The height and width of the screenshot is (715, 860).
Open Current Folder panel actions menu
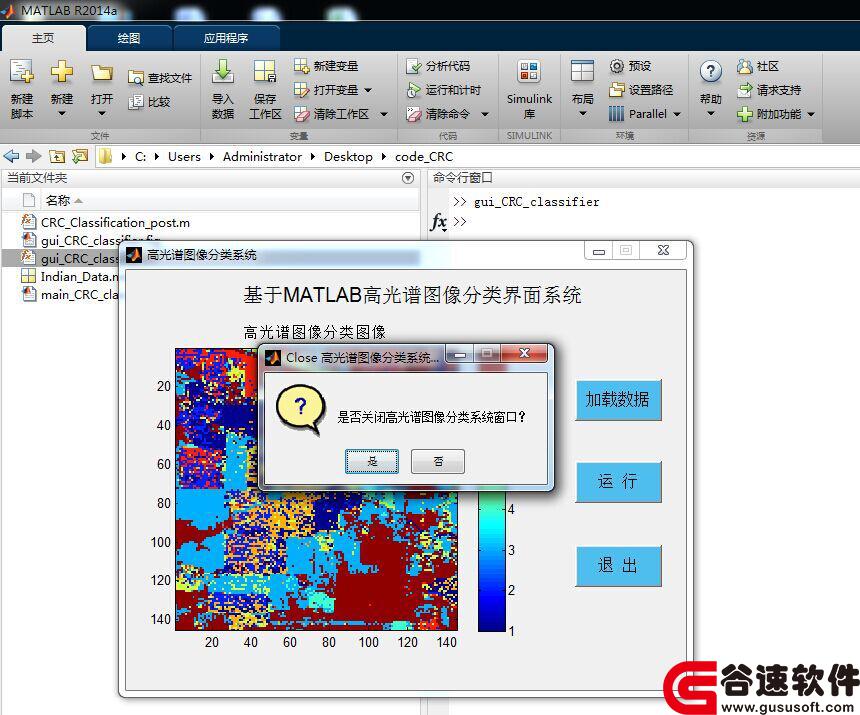coord(408,178)
